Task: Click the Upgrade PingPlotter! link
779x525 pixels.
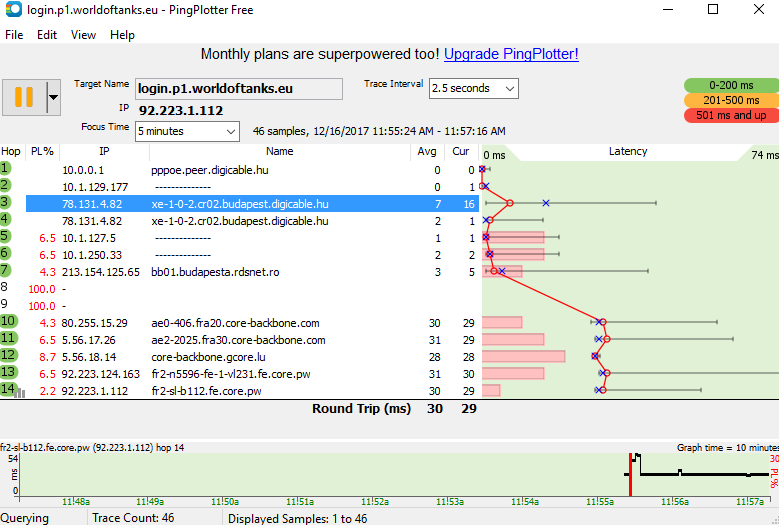Action: click(x=511, y=54)
